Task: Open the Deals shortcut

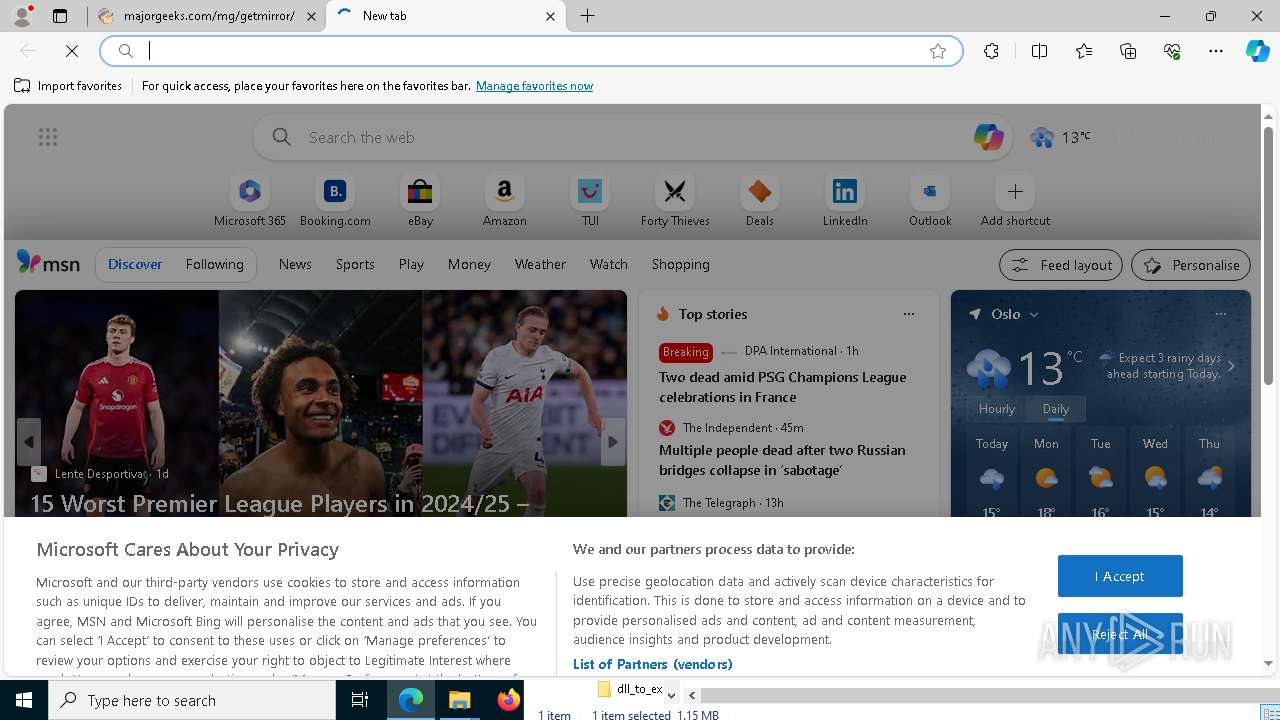Action: pos(760,201)
